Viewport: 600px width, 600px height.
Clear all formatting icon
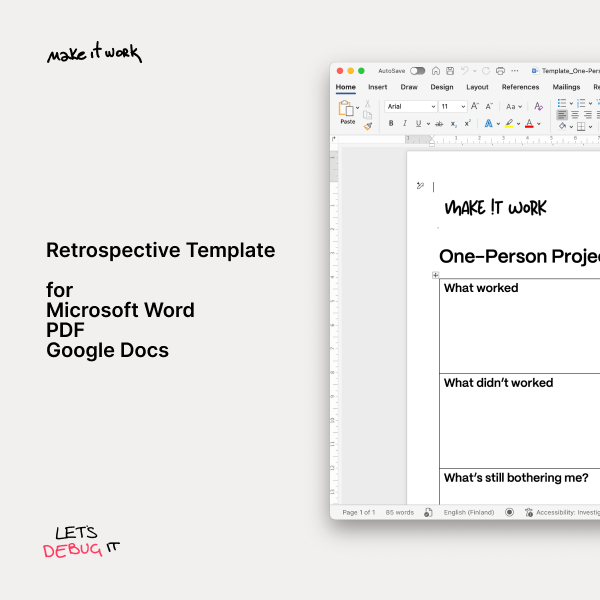538,106
